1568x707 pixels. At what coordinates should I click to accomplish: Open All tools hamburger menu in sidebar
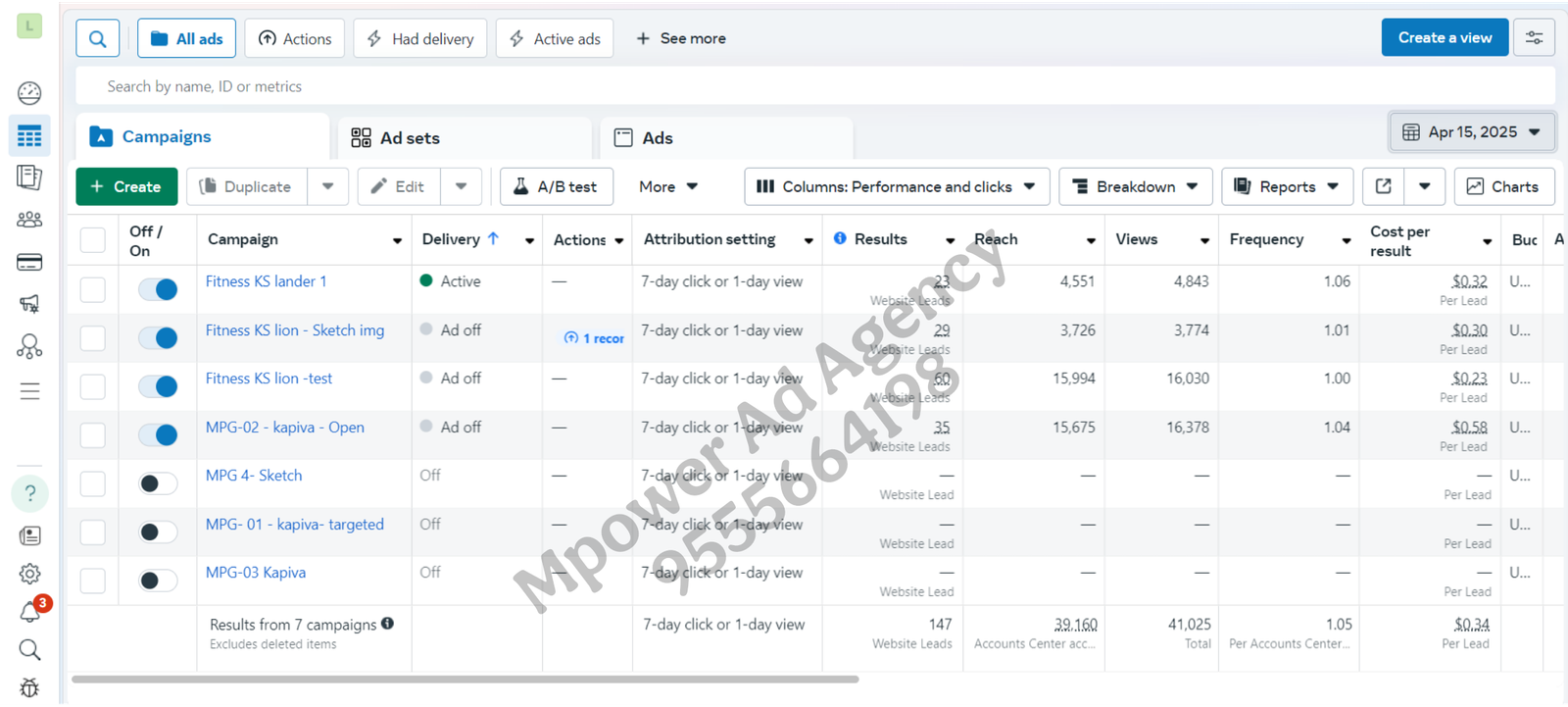29,391
